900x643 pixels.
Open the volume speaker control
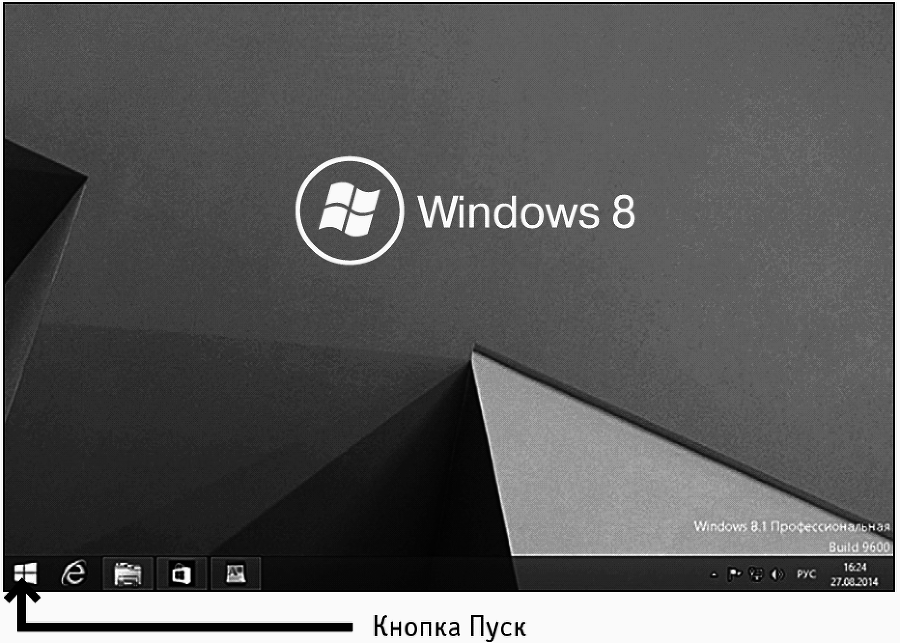point(777,574)
